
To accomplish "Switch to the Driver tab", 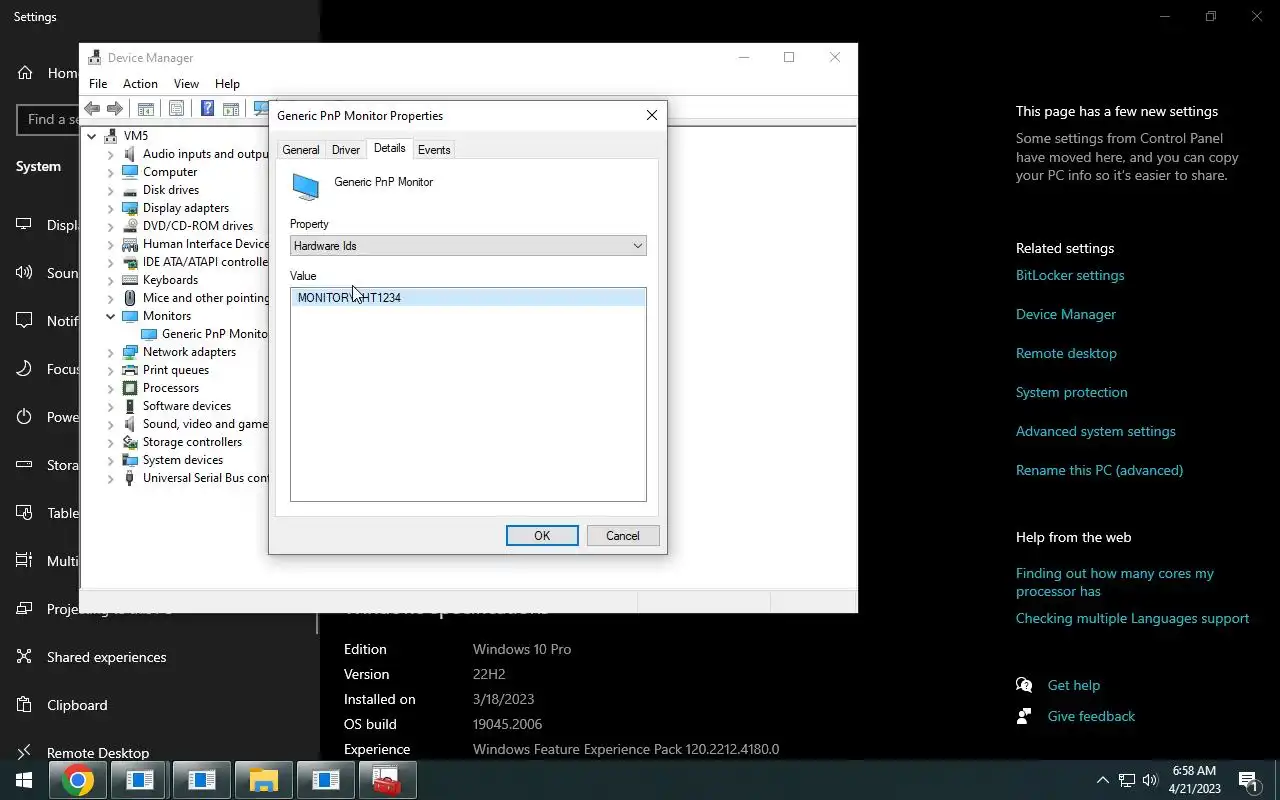I will 346,150.
